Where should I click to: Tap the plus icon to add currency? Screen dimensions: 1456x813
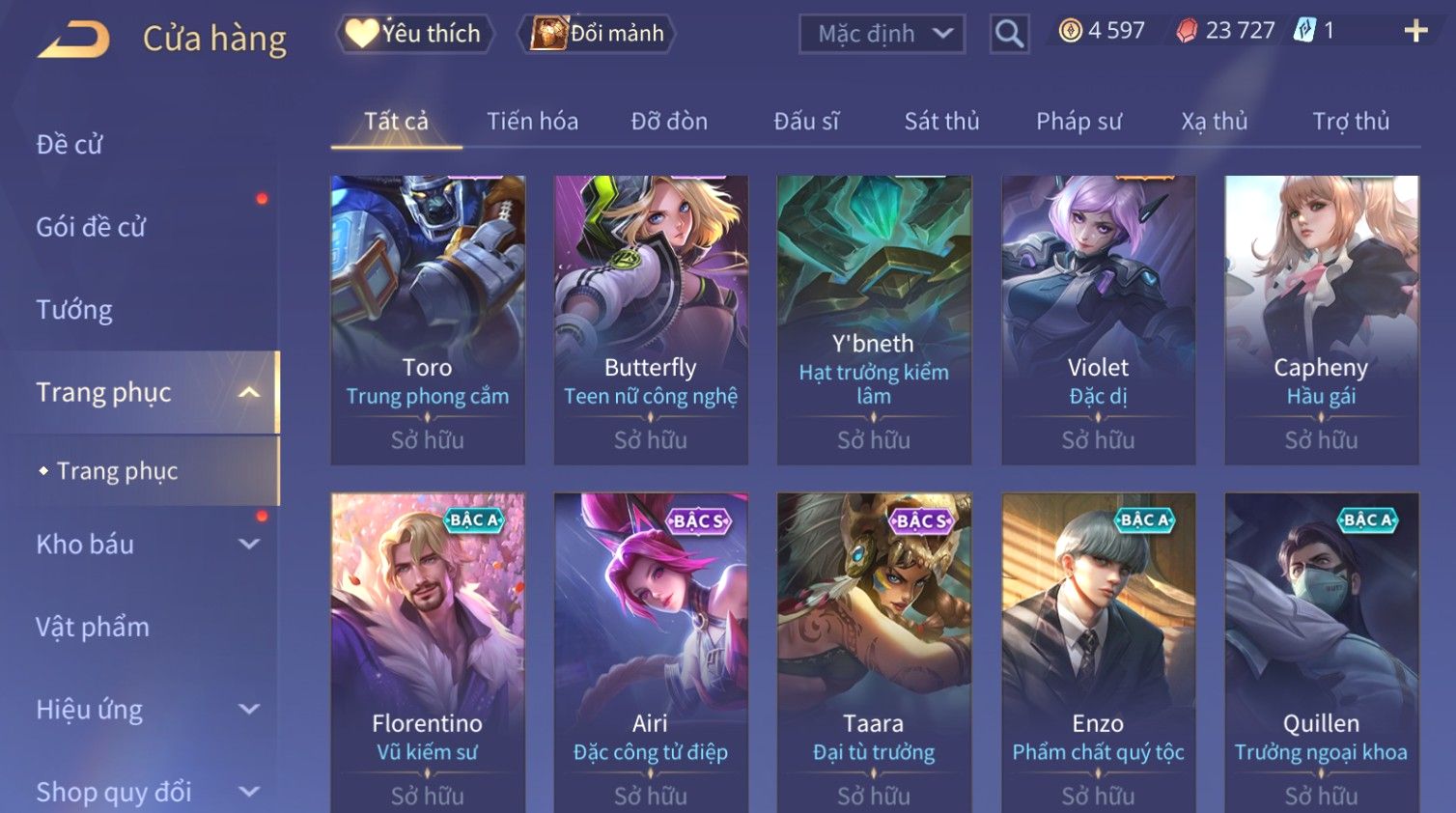point(1415,32)
